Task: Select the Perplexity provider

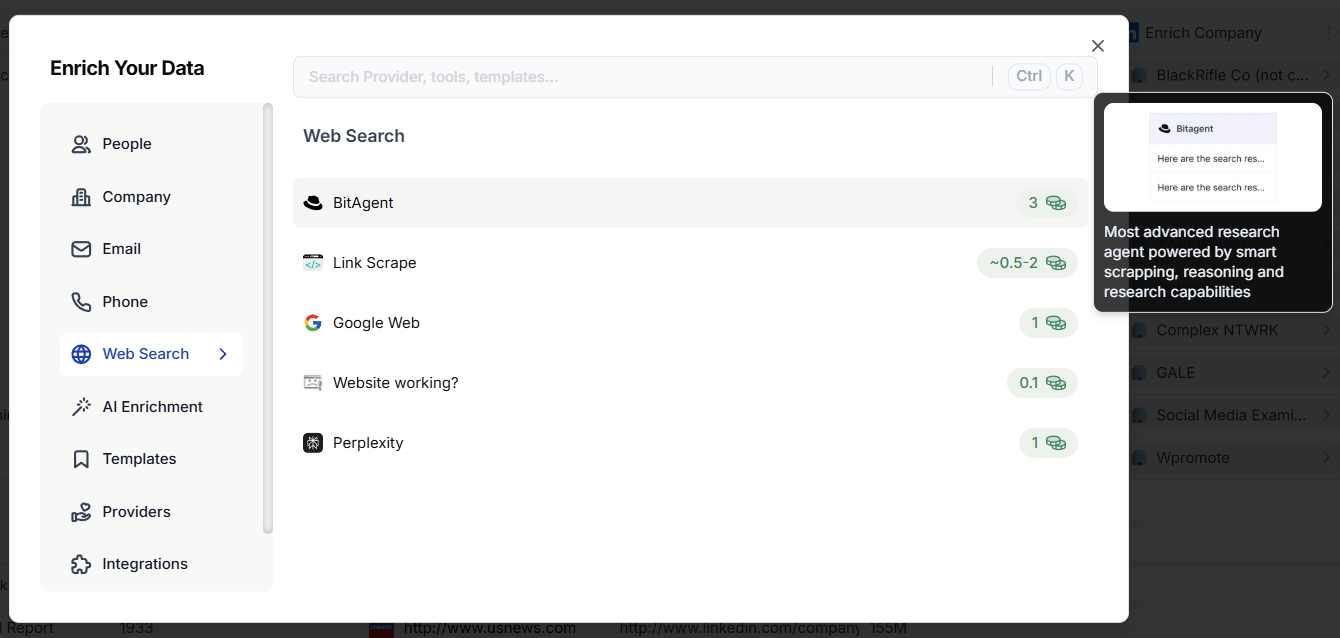Action: (690, 443)
